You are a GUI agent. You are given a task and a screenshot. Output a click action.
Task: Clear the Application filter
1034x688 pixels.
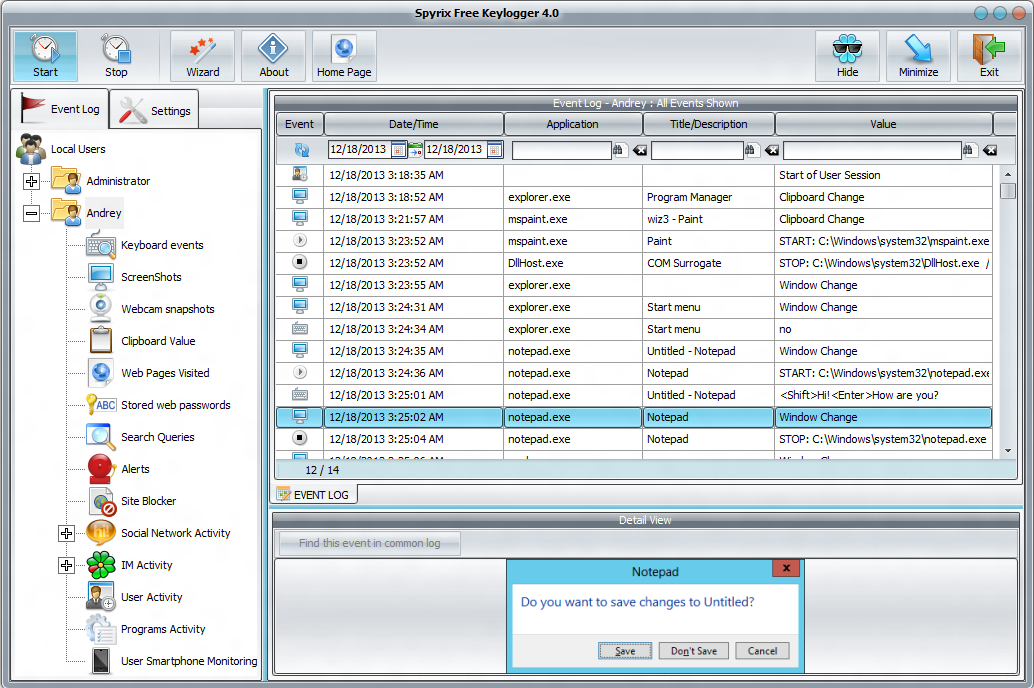tap(639, 150)
